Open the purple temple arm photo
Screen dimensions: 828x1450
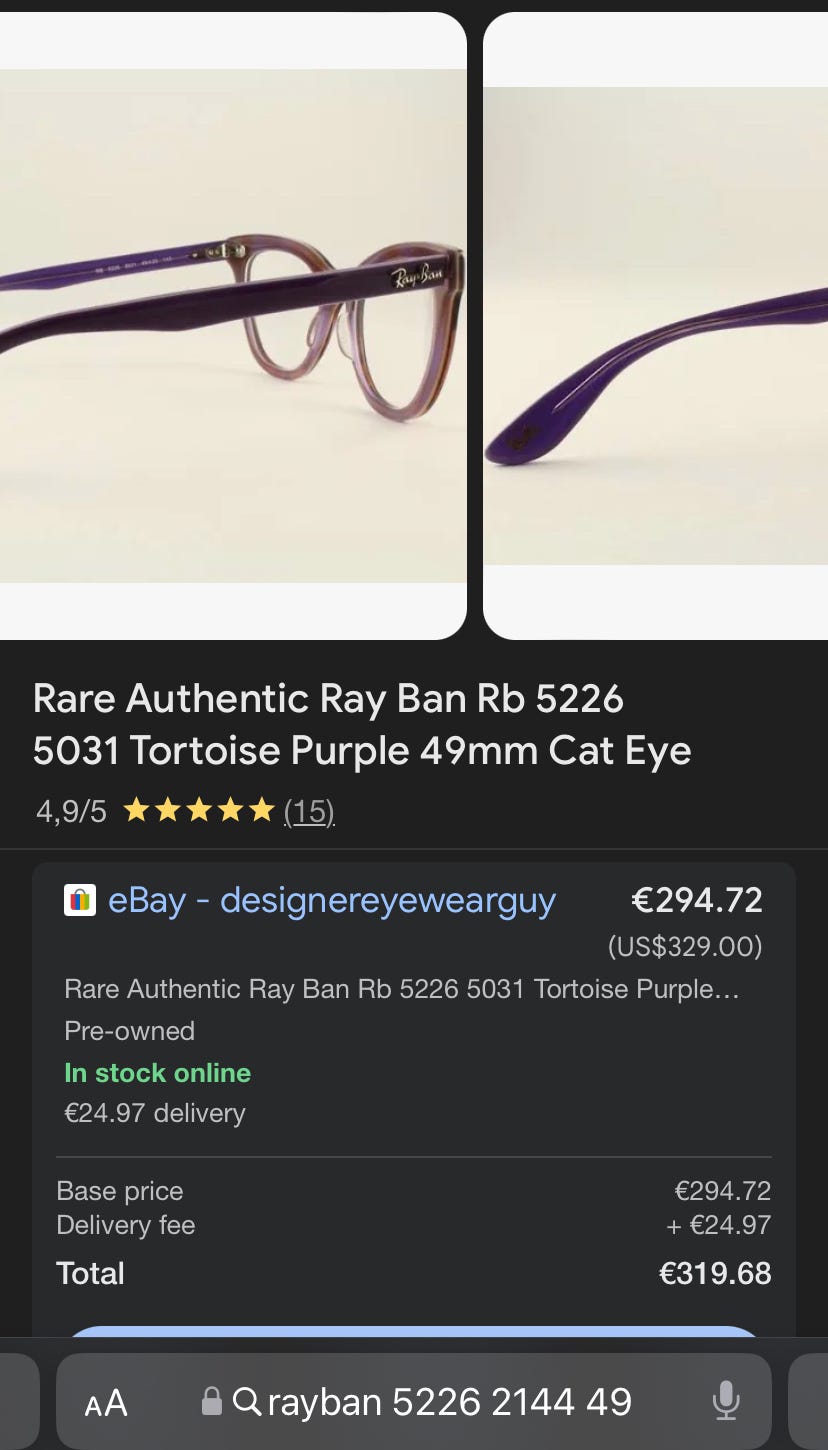click(656, 326)
